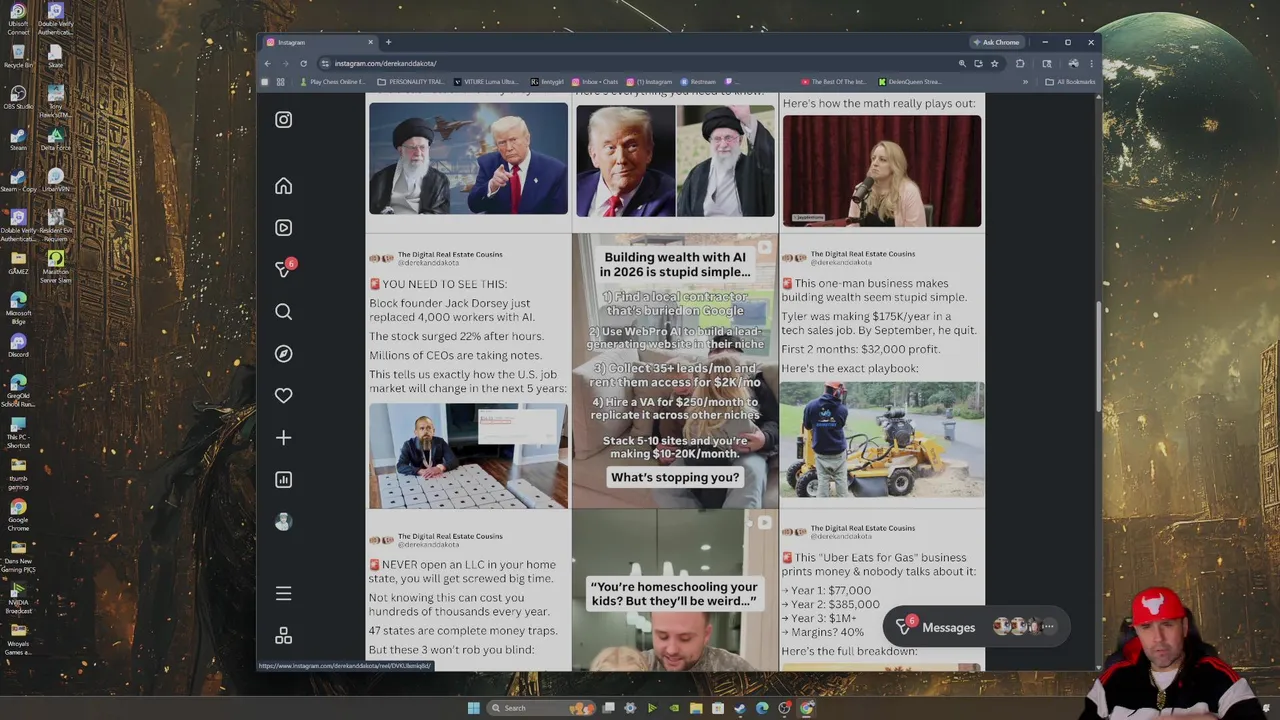The image size is (1280, 720).
Task: Open Inbox • Chats bookmark
Action: click(x=596, y=82)
